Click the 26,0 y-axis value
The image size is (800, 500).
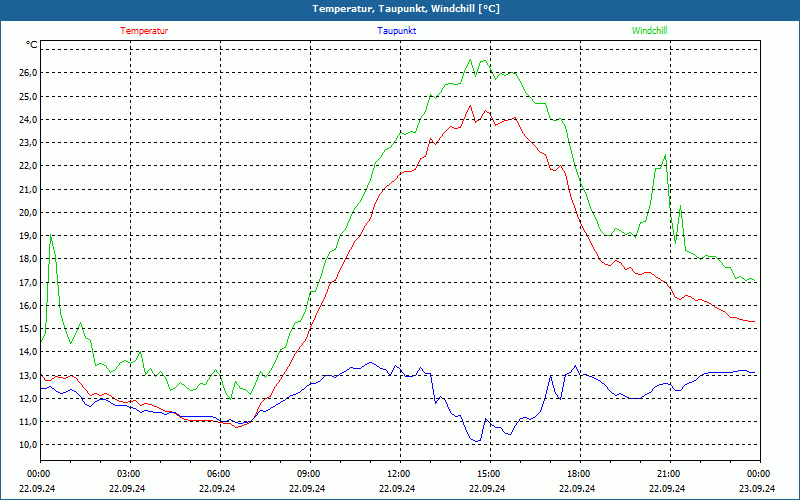pos(29,73)
